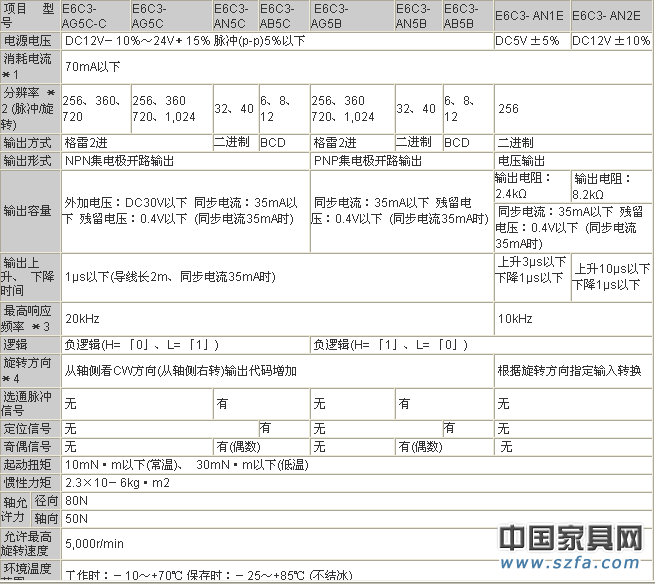Select the 70mA以下 current consumption cell
This screenshot has width=655, height=584.
(x=95, y=67)
